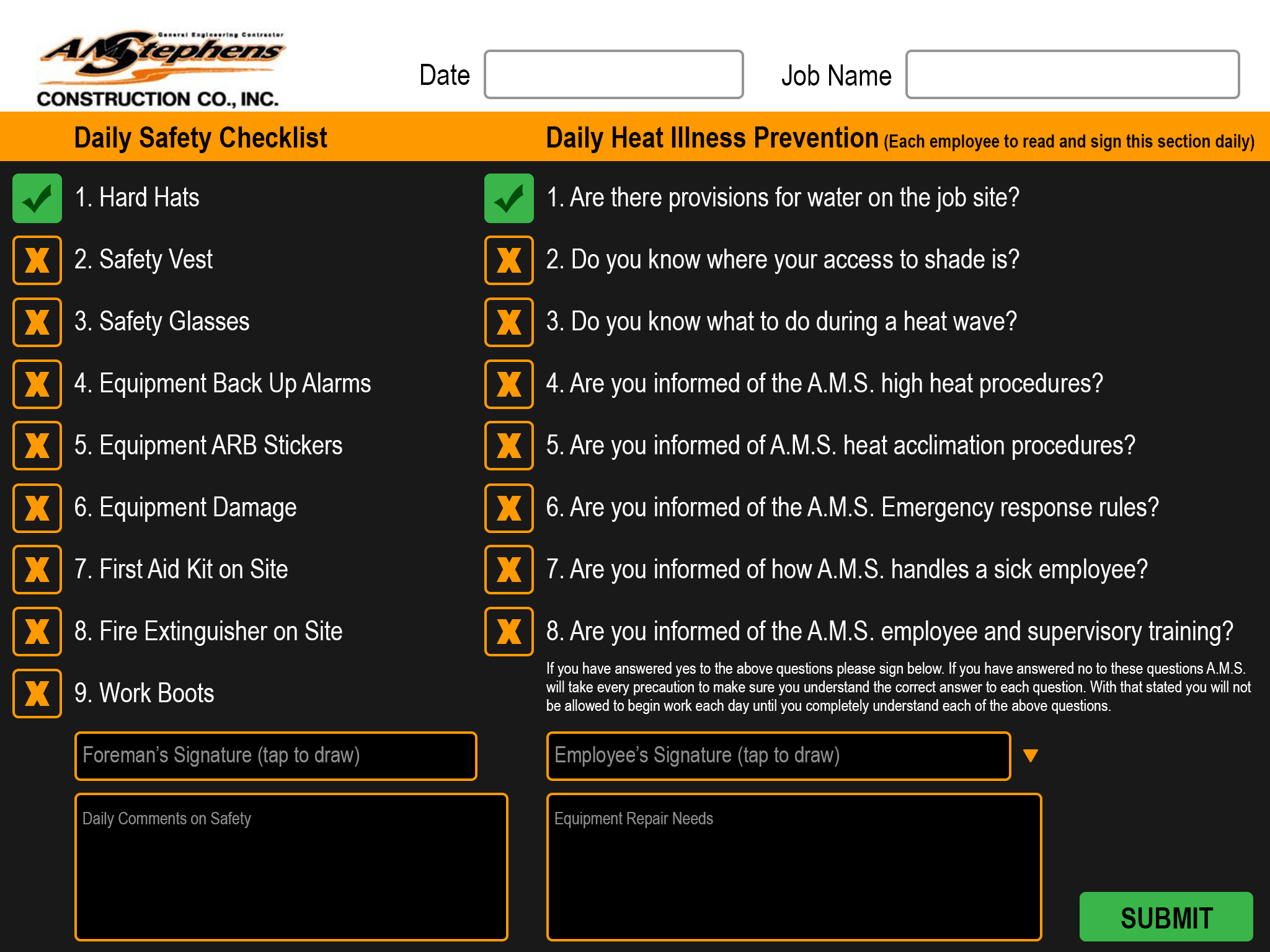Check the access to shade question
Screen dimensions: 1270x952
[508, 260]
